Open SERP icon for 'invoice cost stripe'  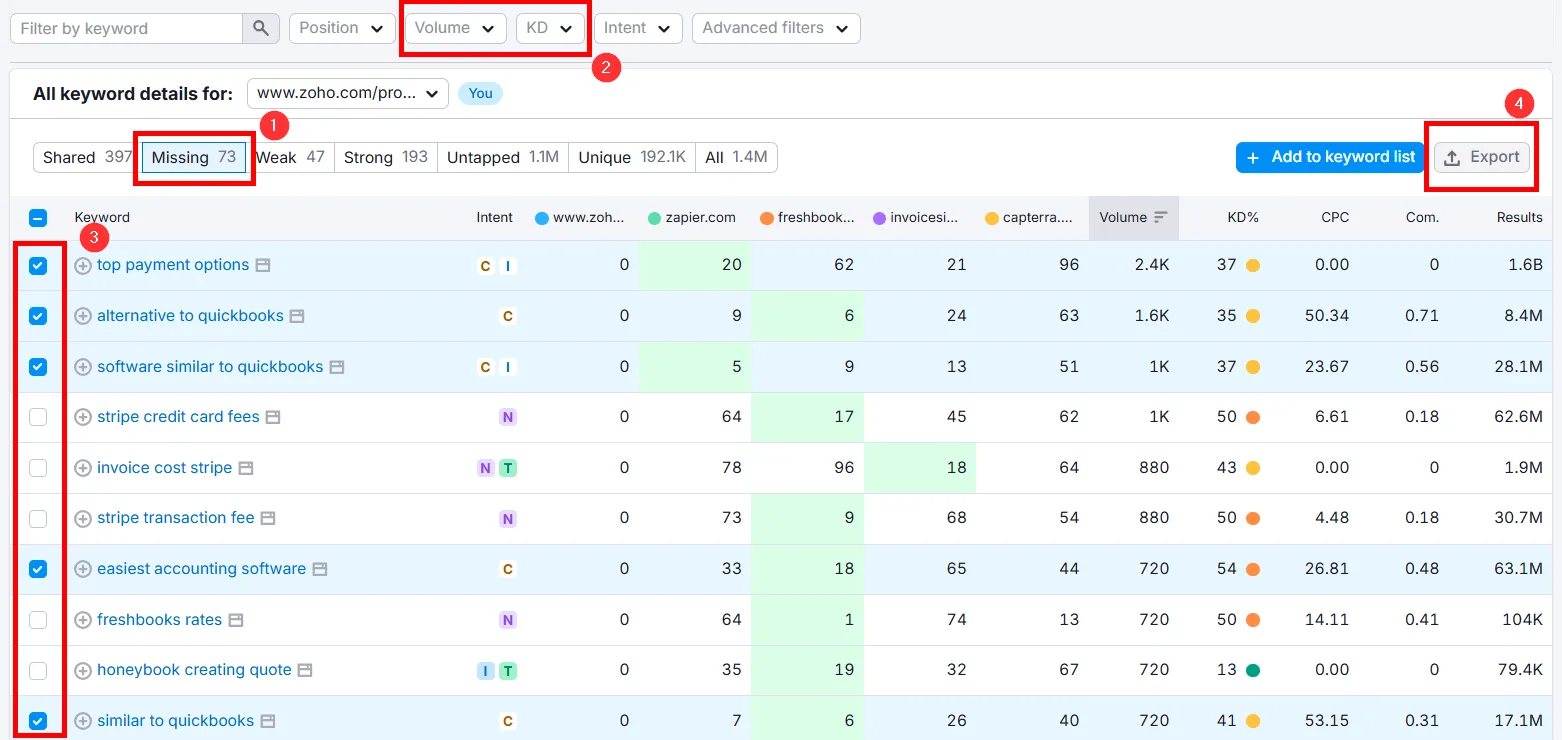click(x=246, y=468)
